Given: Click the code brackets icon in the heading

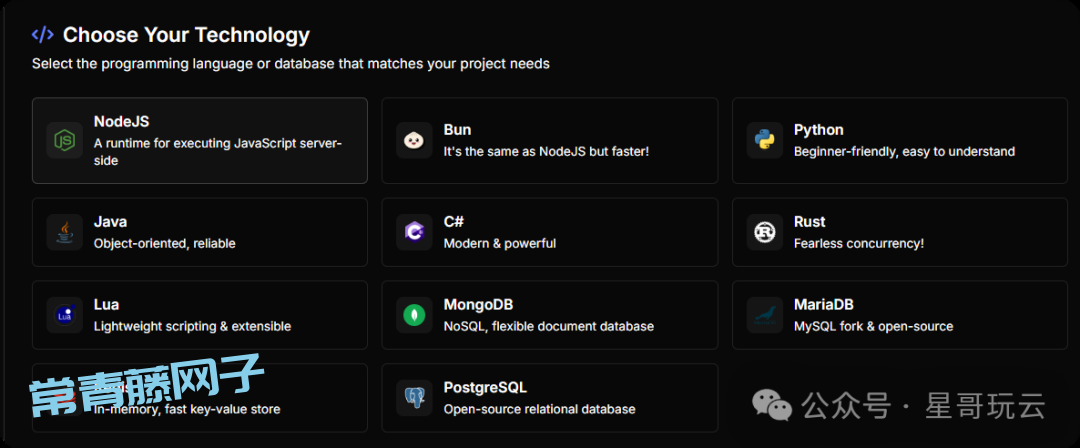Looking at the screenshot, I should [x=42, y=35].
